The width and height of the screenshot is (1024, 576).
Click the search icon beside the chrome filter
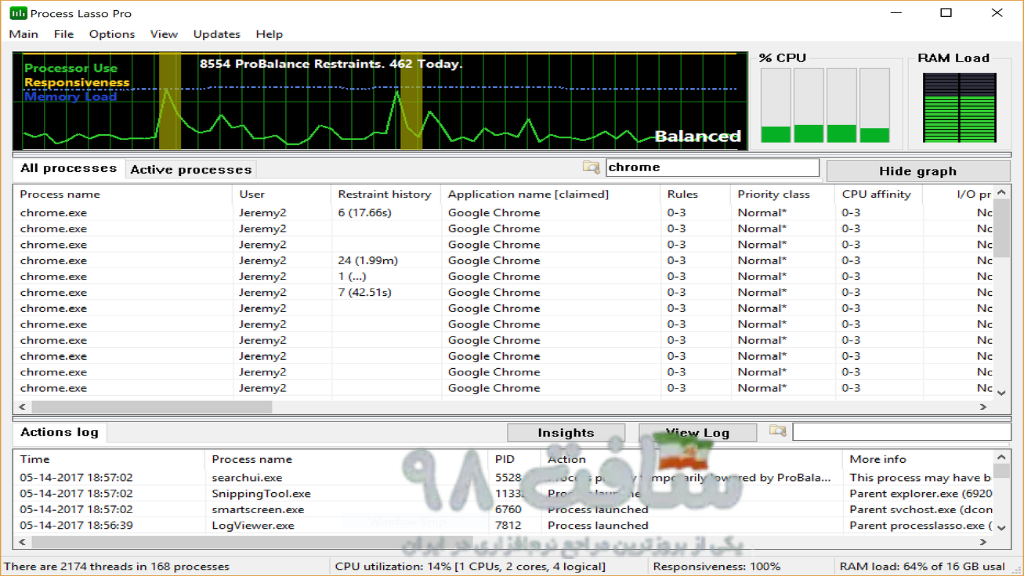point(591,167)
